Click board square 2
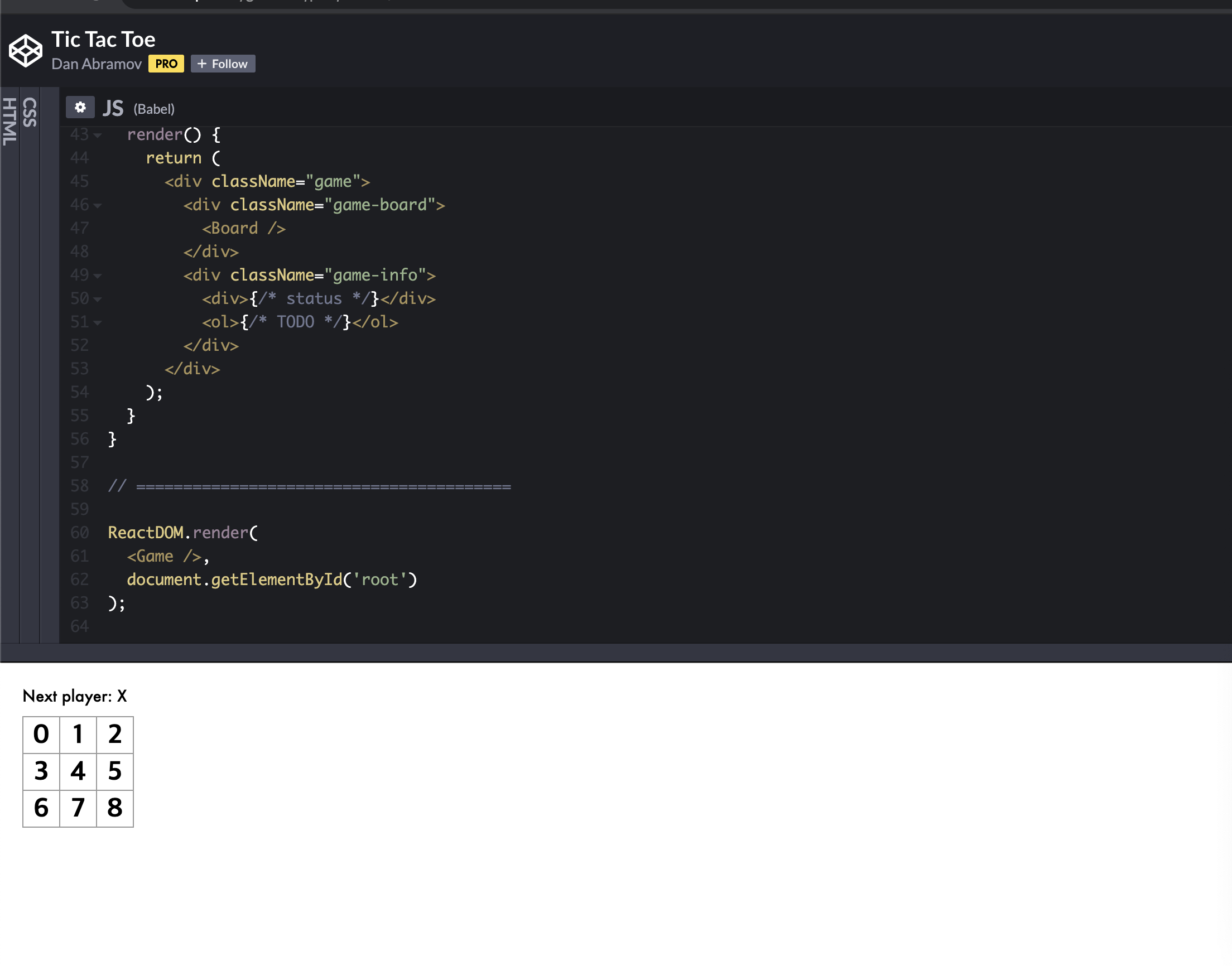The width and height of the screenshot is (1232, 966). pos(115,735)
